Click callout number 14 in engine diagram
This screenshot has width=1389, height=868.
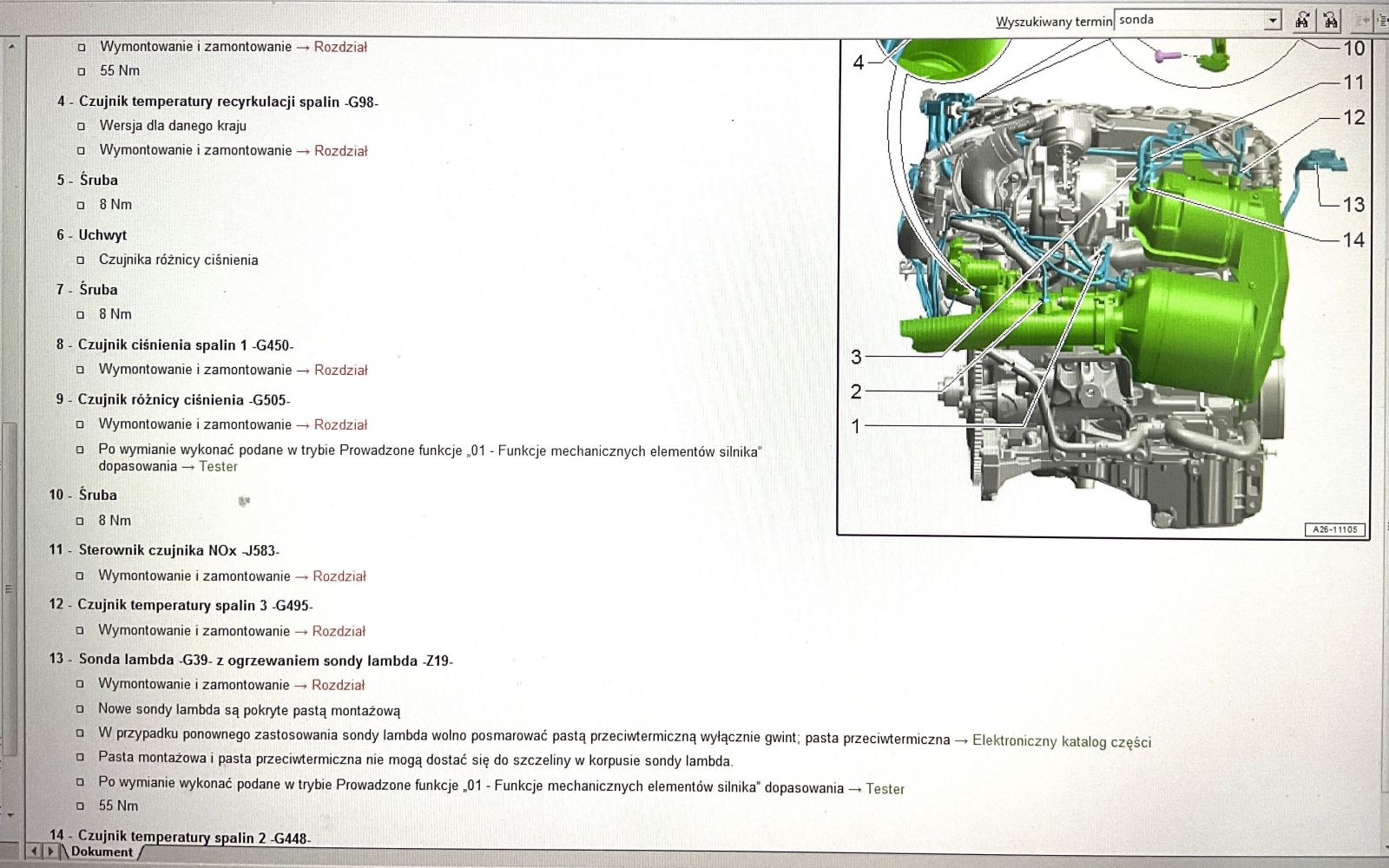(1354, 240)
